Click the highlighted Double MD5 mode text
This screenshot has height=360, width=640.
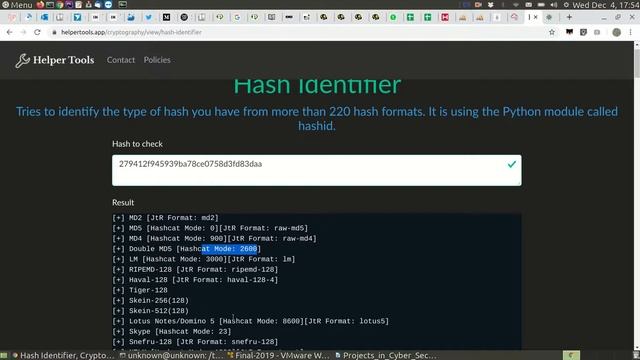[x=229, y=249]
